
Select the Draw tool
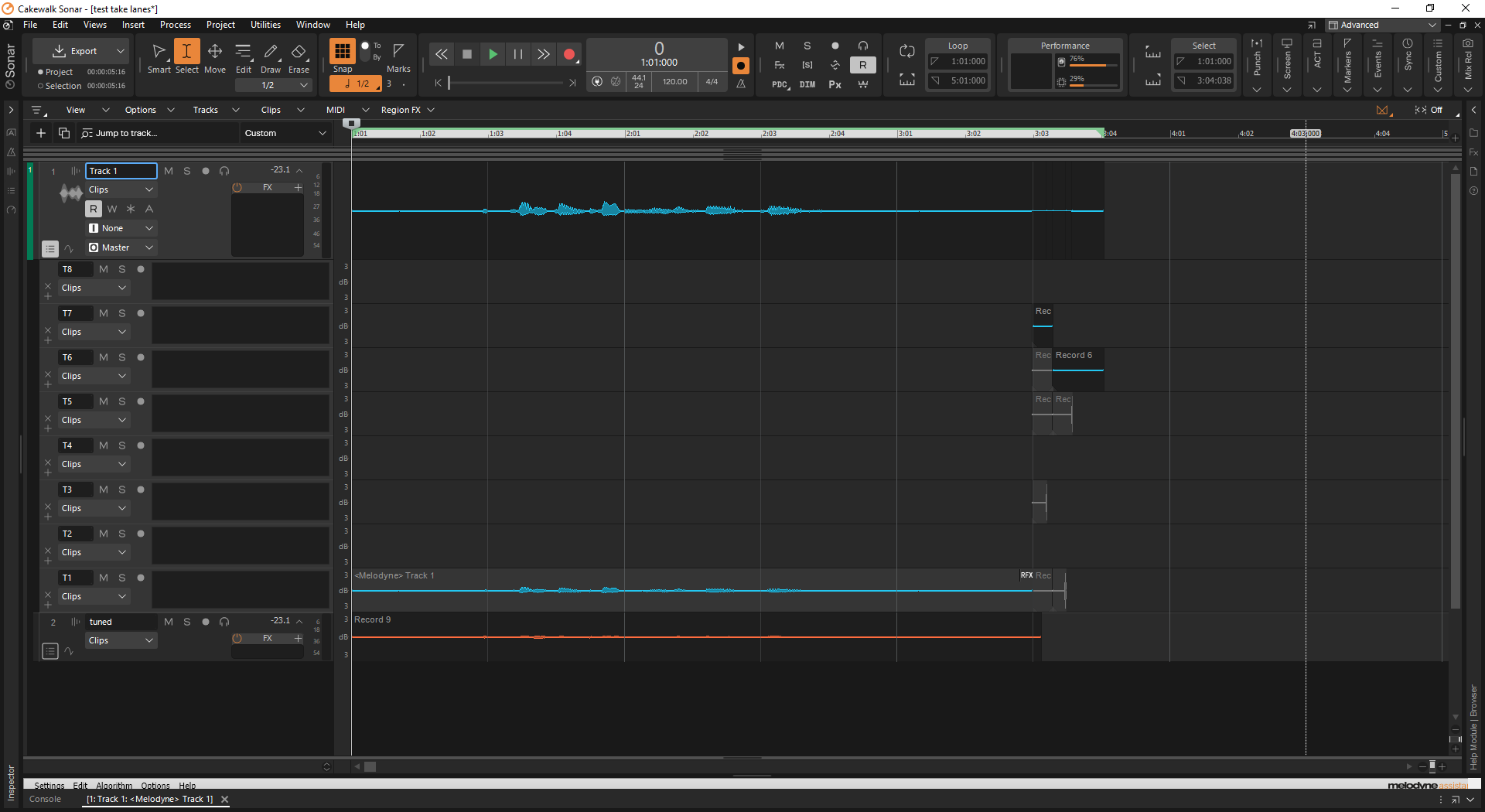click(271, 57)
